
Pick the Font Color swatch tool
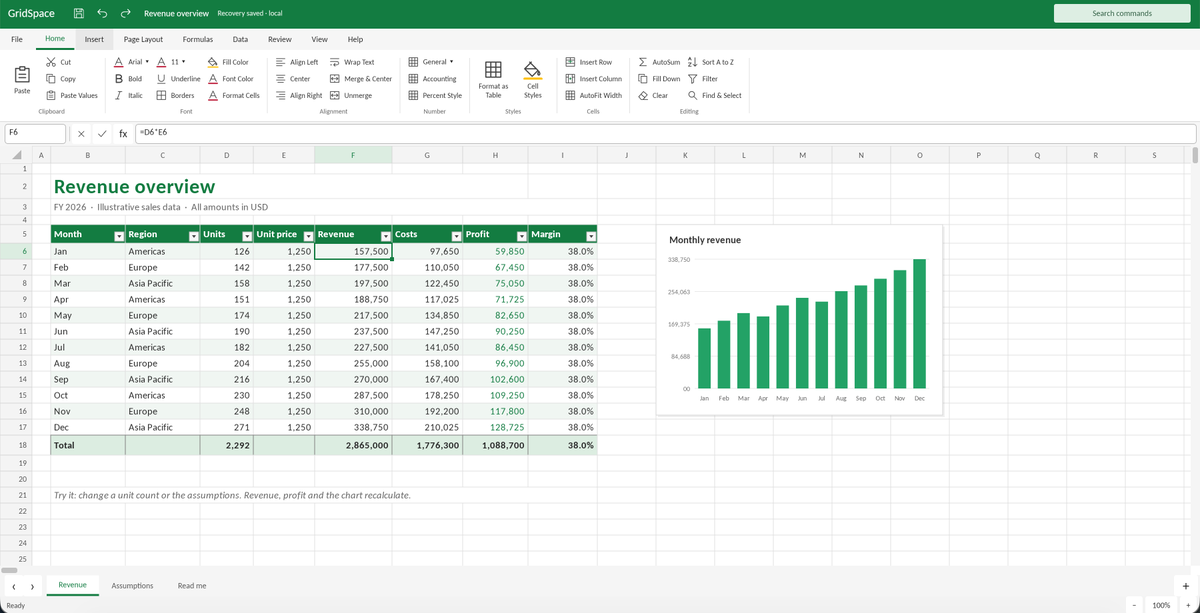point(230,79)
